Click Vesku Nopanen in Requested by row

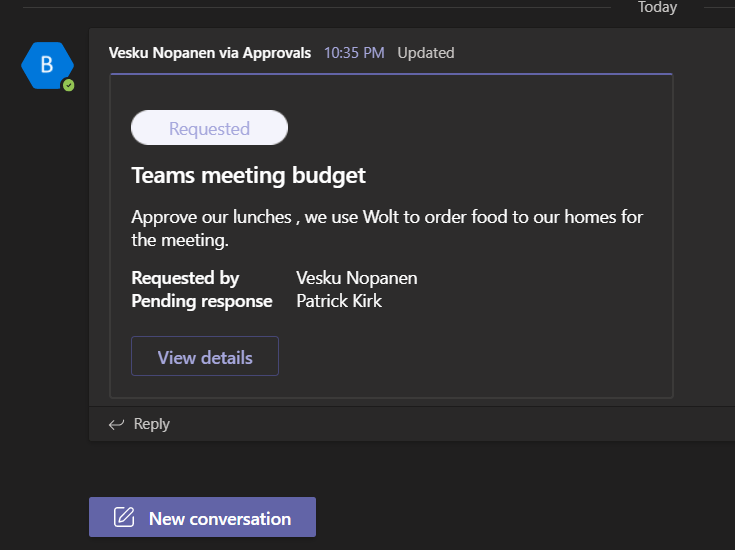(x=357, y=278)
